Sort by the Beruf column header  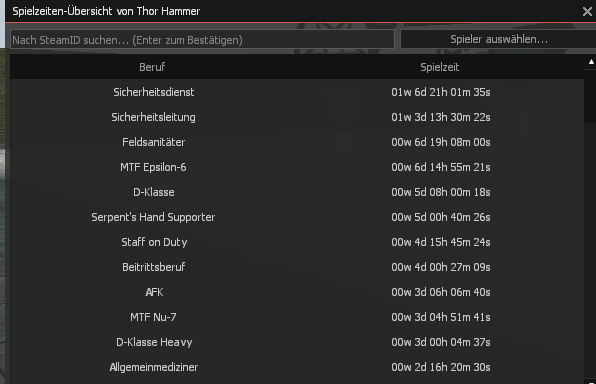(152, 67)
